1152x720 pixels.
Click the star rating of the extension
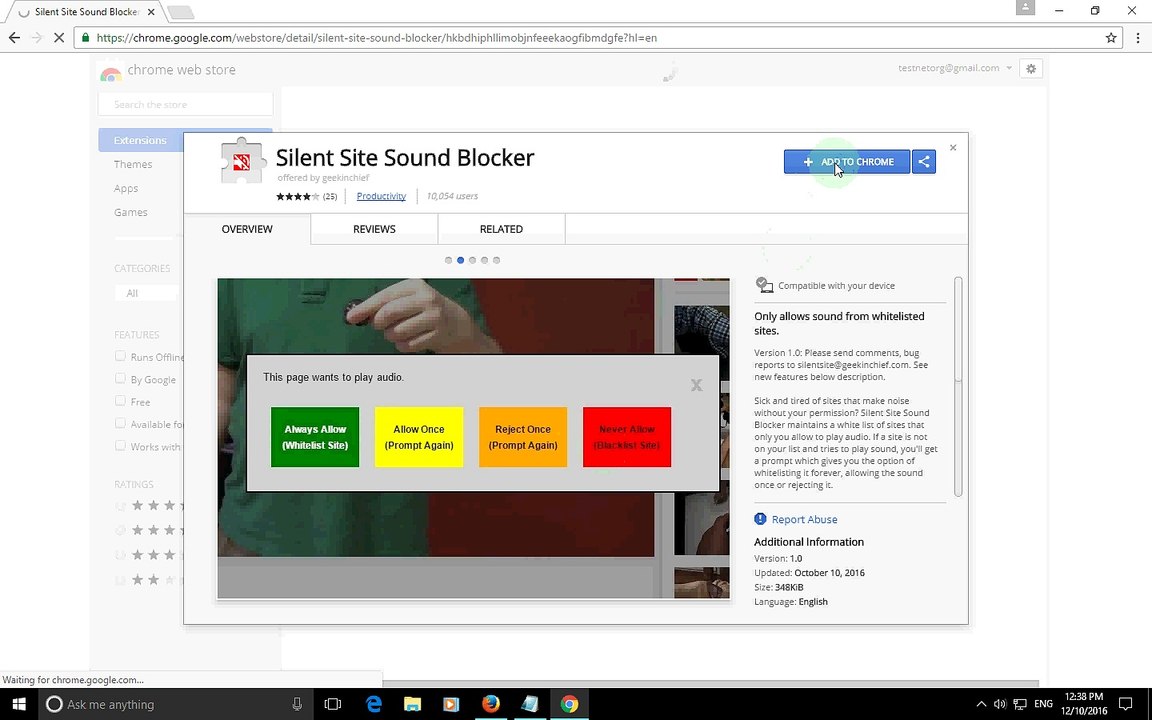(x=298, y=196)
